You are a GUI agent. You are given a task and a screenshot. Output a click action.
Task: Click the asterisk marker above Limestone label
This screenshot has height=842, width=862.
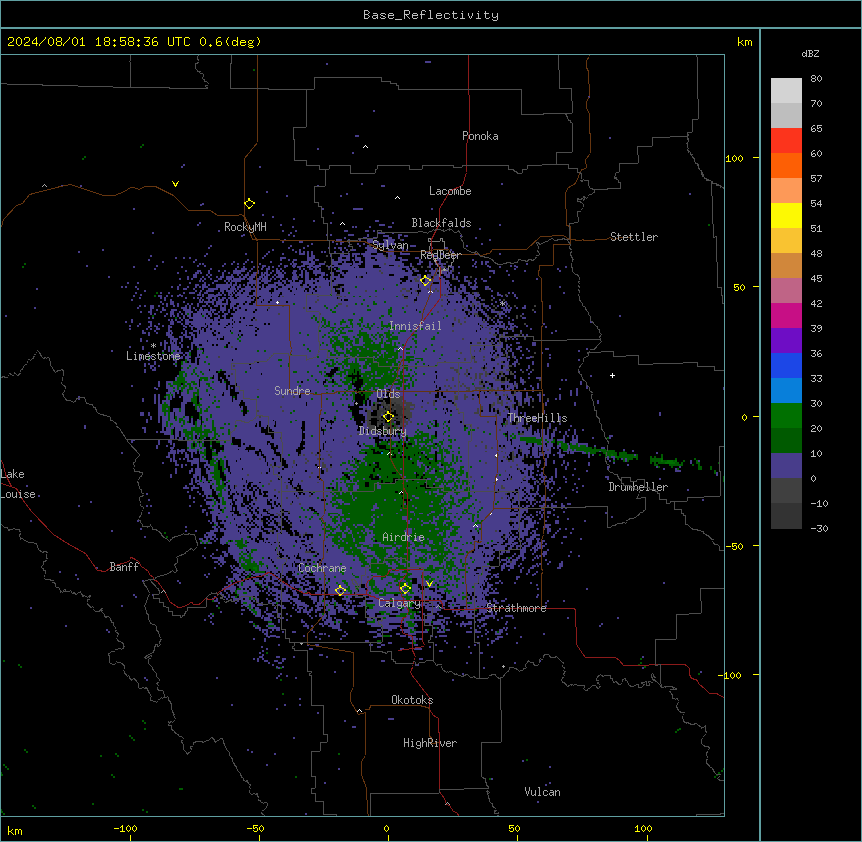tap(153, 346)
